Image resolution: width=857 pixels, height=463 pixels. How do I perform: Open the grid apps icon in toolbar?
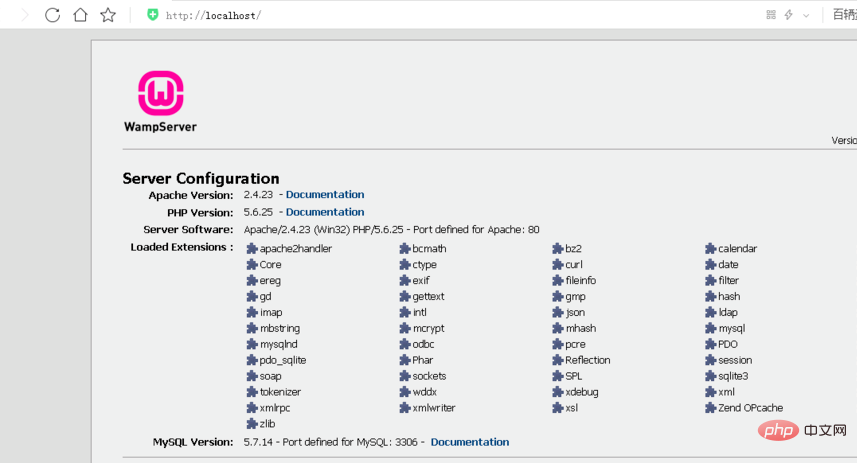coord(771,15)
